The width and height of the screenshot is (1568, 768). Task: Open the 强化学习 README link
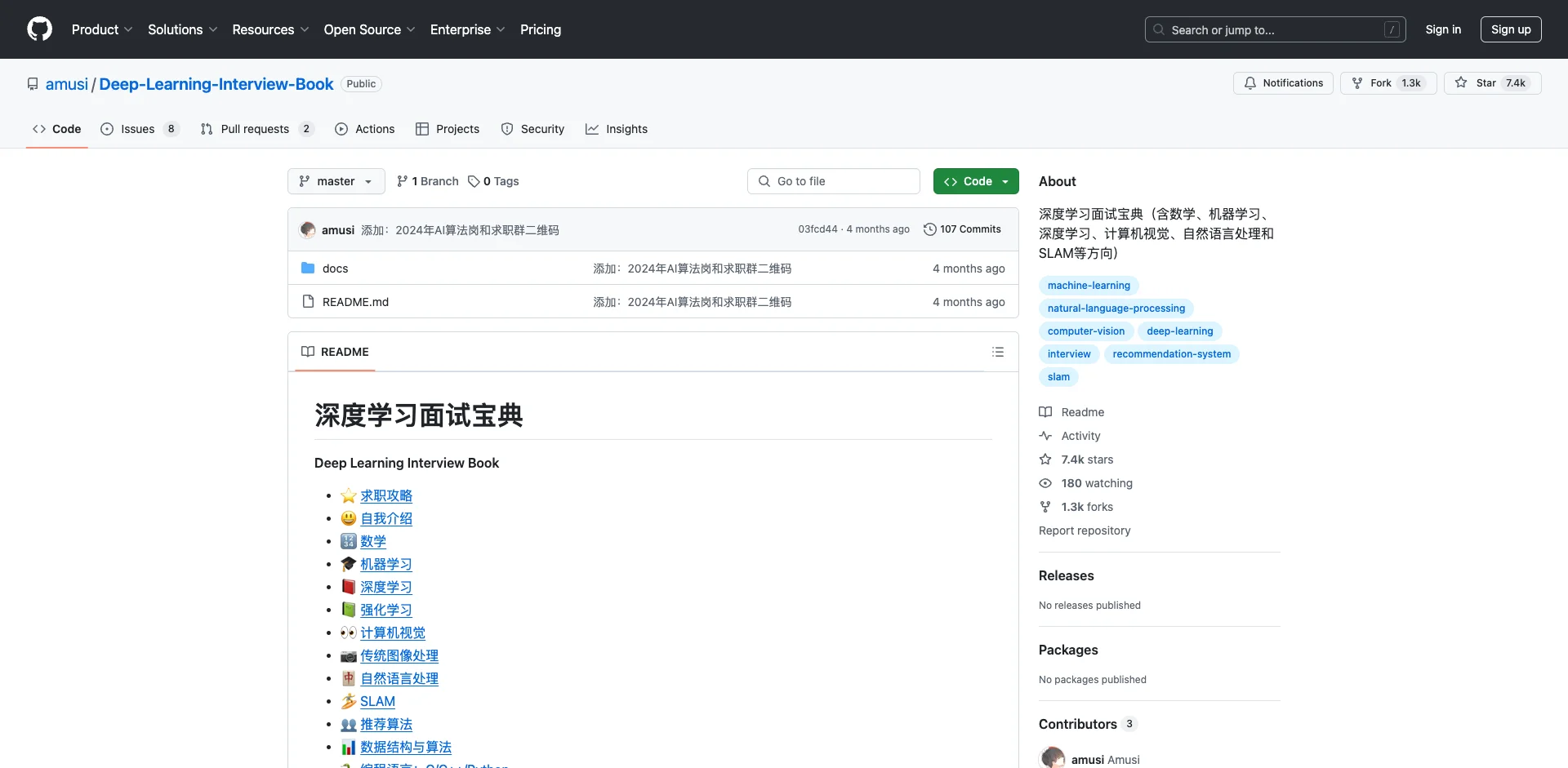386,610
